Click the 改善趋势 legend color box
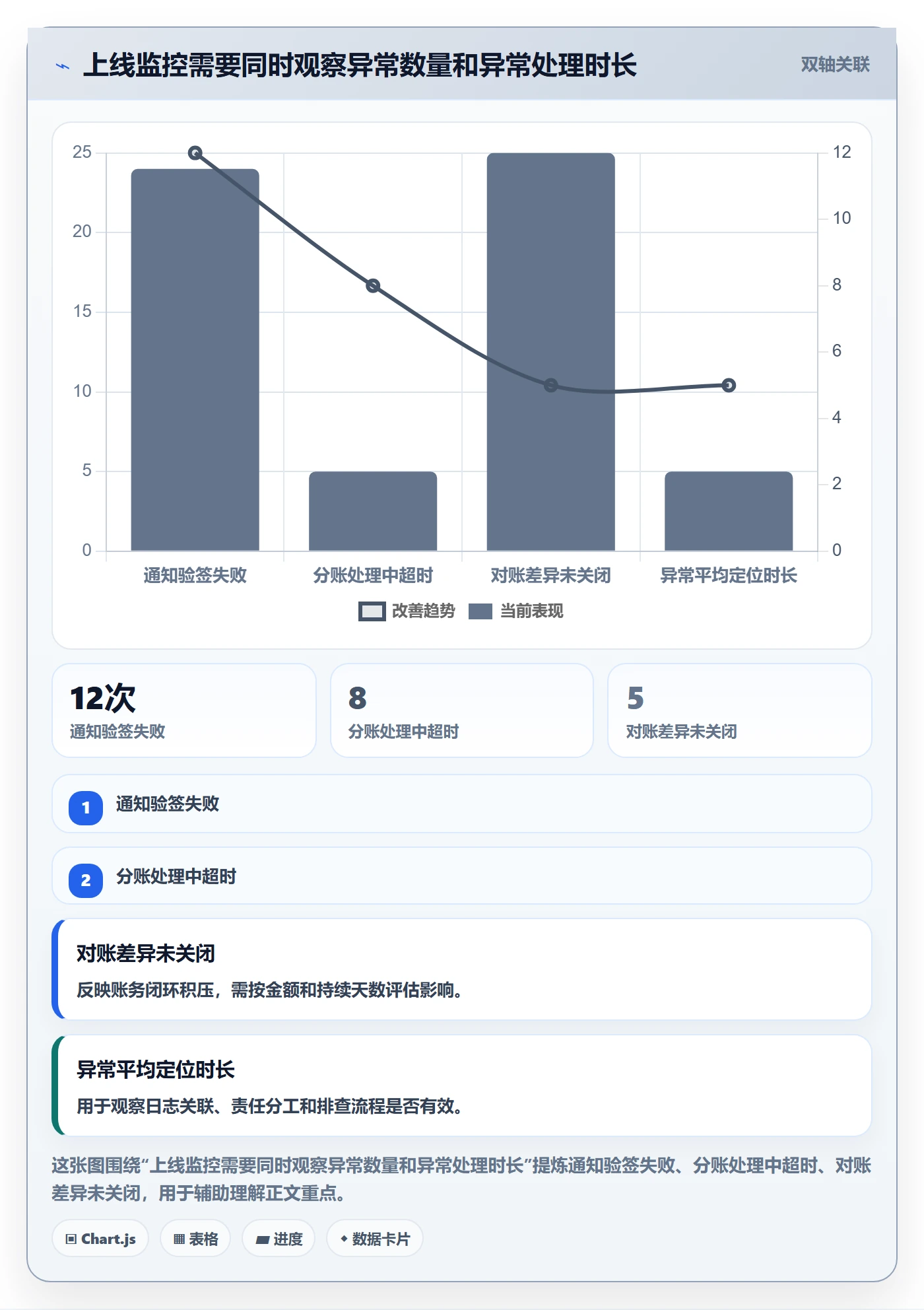Image resolution: width=924 pixels, height=1310 pixels. 372,611
